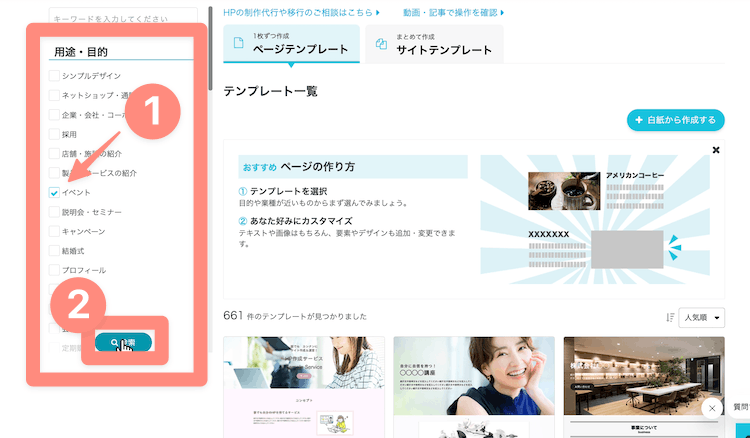
Task: Open the smiling woman ○○○○講座 template thumbnail
Action: point(474,387)
